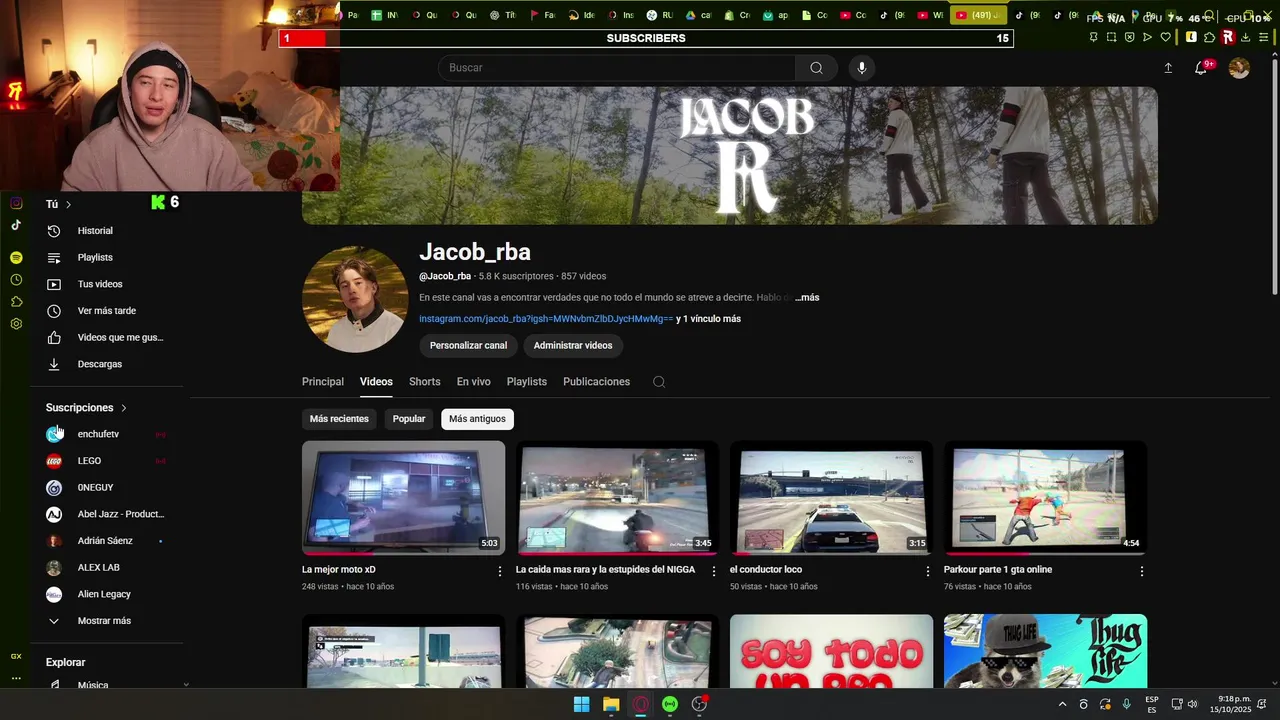1280x720 pixels.
Task: Search within channel magnifier icon
Action: [659, 382]
